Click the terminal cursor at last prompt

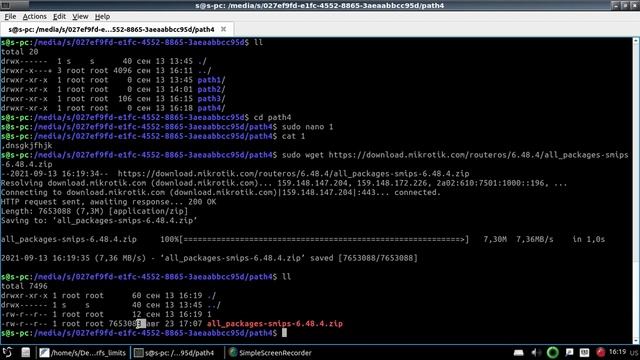coord(284,333)
